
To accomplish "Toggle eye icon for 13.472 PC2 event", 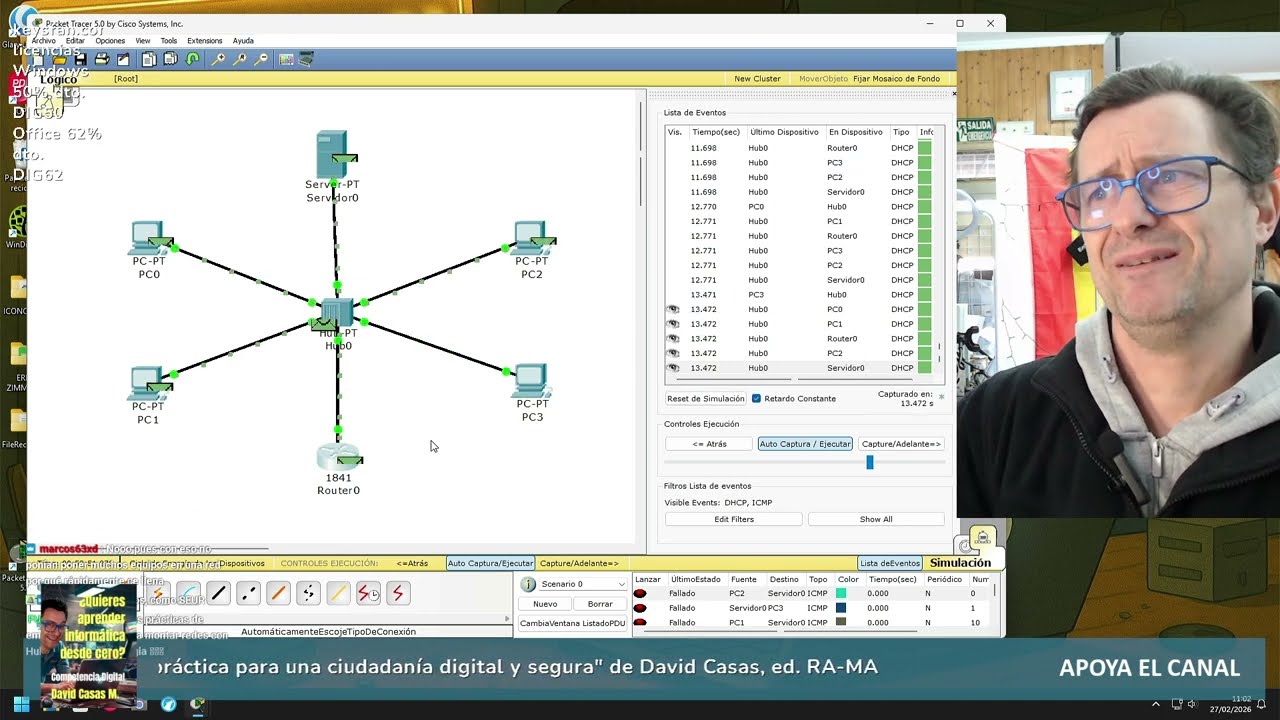I will [673, 353].
